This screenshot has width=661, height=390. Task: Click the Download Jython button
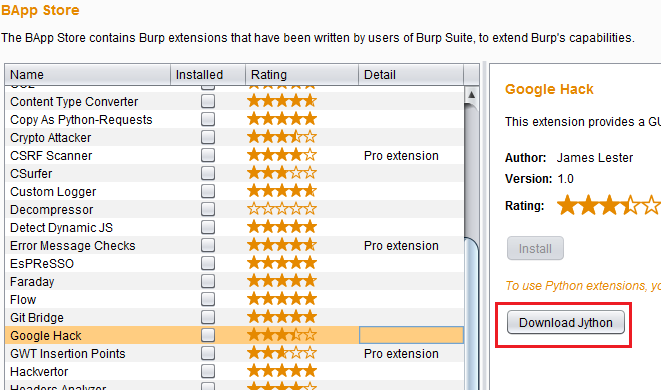(x=565, y=323)
